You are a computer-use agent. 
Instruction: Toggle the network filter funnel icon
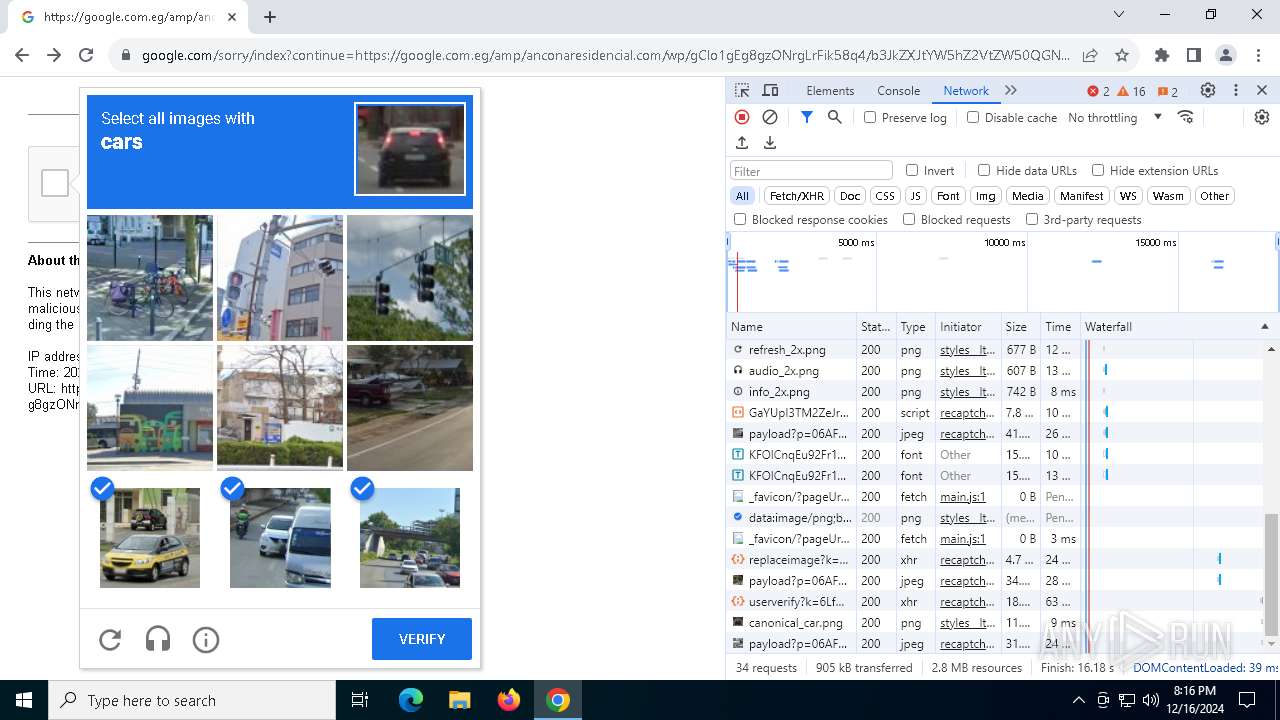[x=807, y=117]
